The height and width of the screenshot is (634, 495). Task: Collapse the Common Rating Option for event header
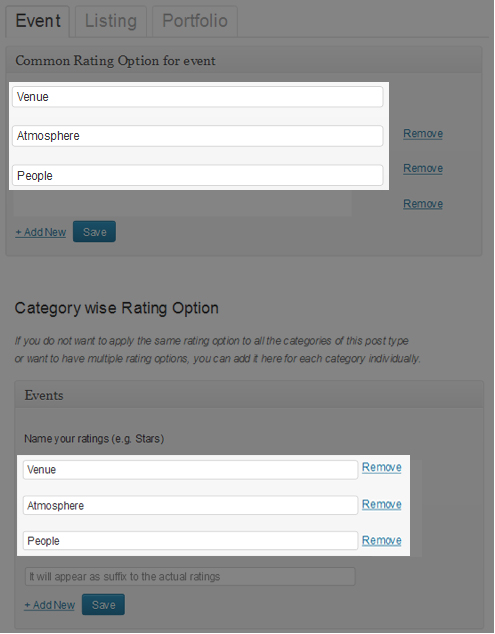click(x=244, y=61)
